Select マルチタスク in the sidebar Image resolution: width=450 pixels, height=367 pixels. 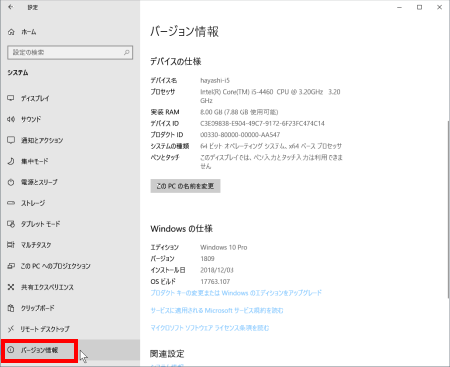point(70,245)
